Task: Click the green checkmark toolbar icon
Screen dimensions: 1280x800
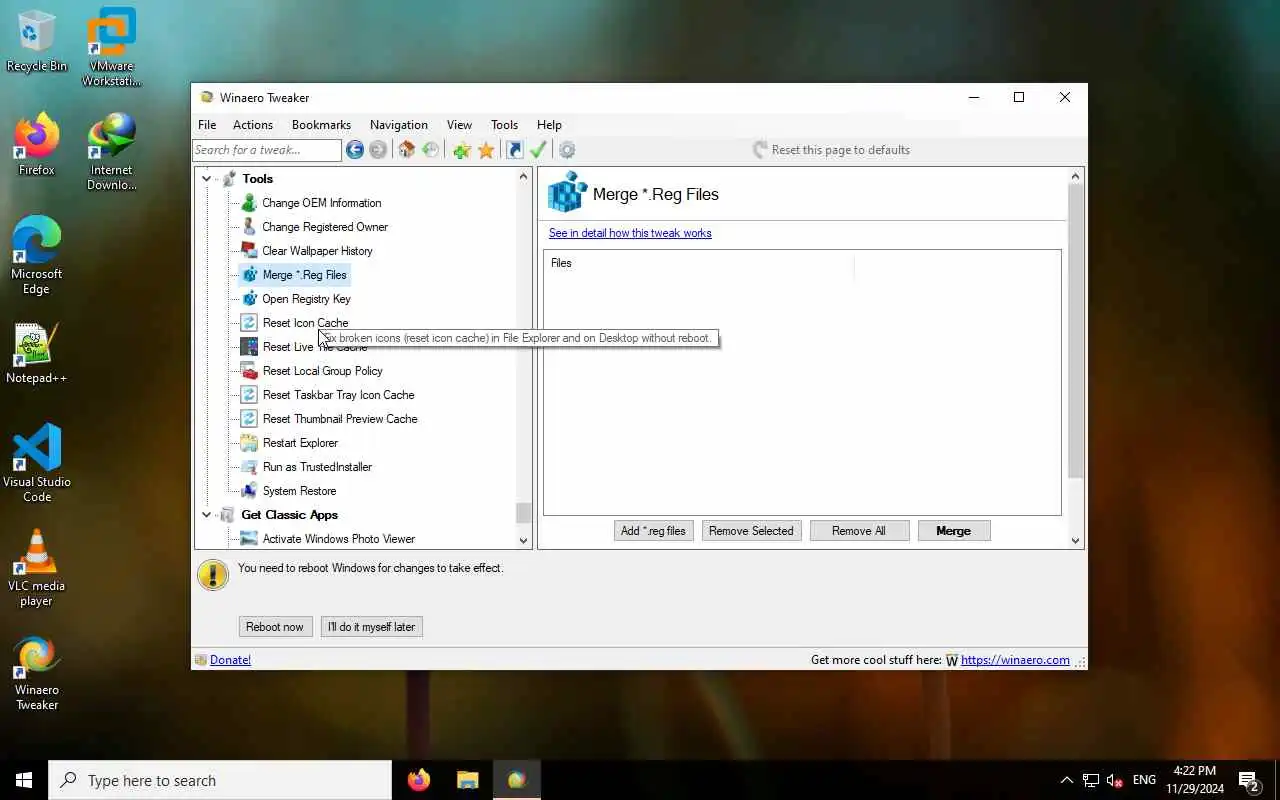Action: point(538,150)
